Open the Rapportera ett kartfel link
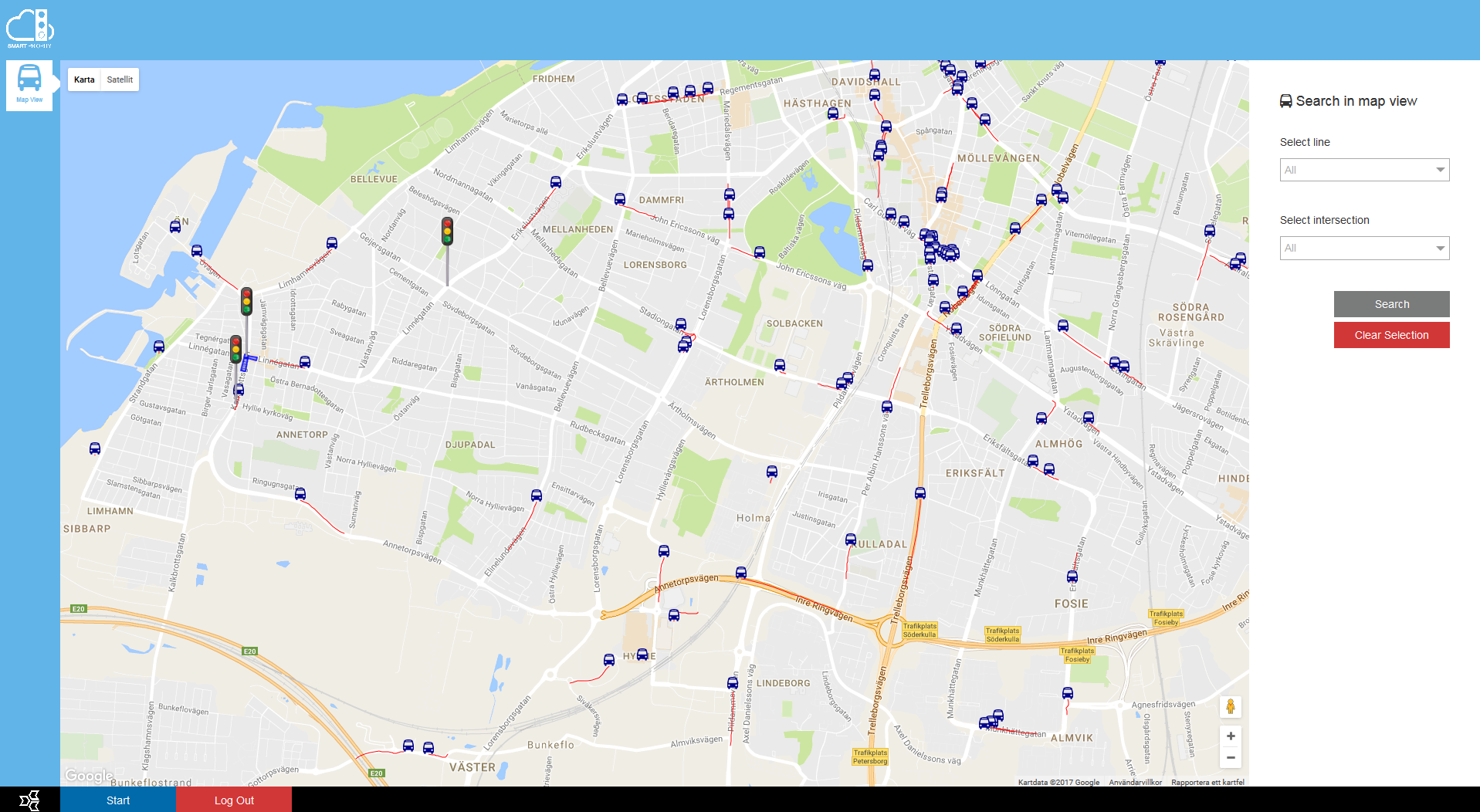 pos(1207,782)
